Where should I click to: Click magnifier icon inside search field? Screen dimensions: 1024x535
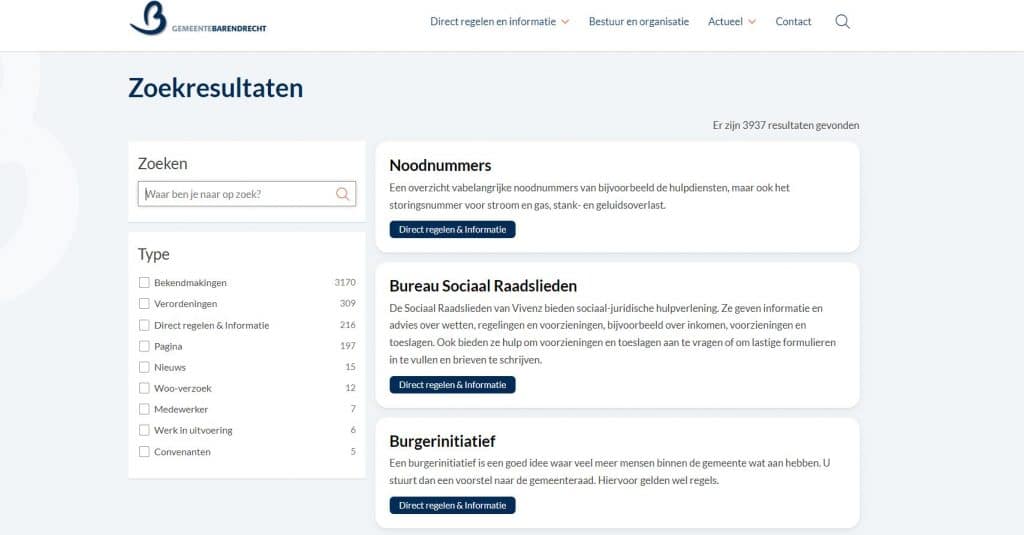343,194
